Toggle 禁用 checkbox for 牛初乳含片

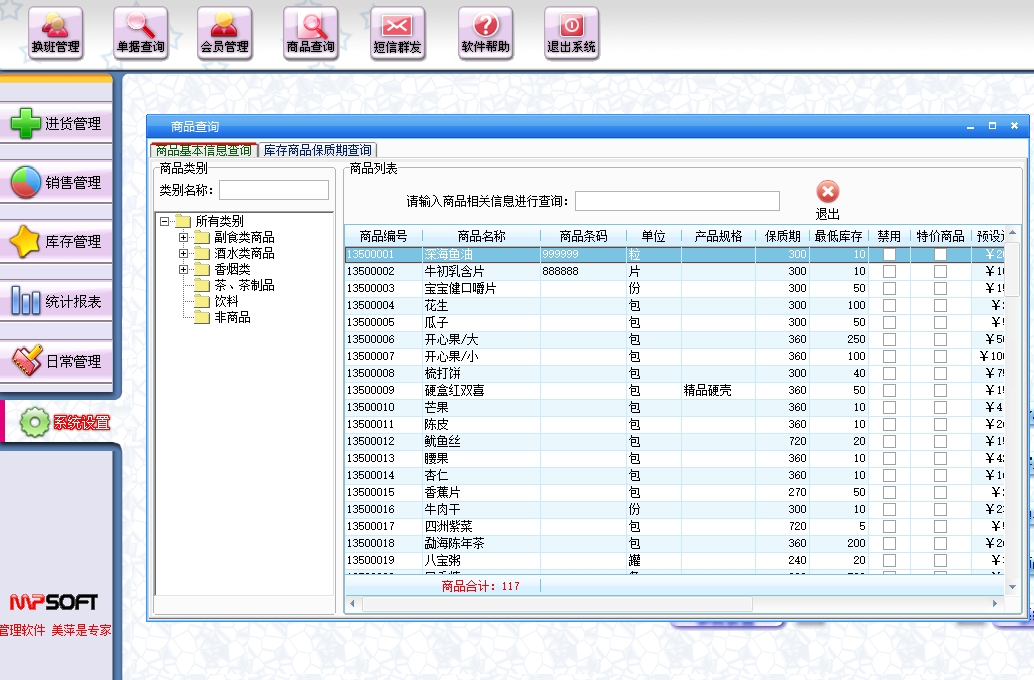tap(889, 271)
